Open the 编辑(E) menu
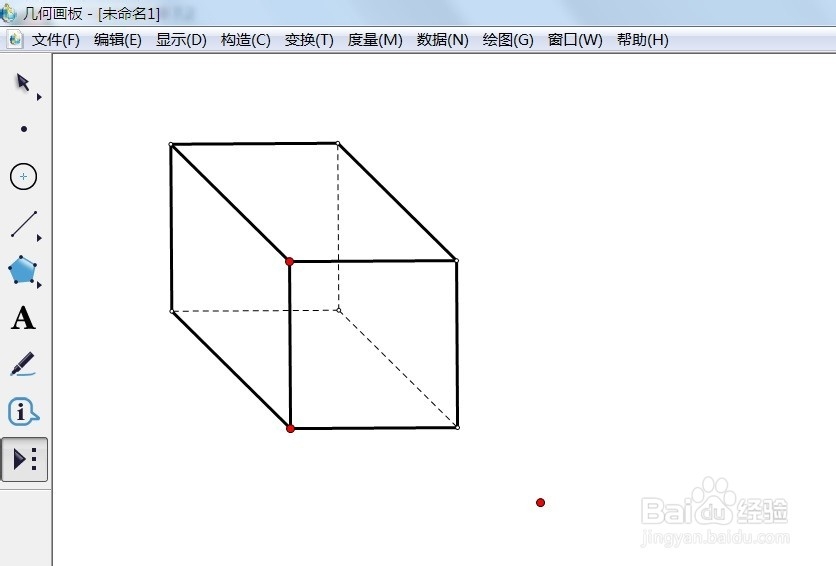 pyautogui.click(x=117, y=40)
